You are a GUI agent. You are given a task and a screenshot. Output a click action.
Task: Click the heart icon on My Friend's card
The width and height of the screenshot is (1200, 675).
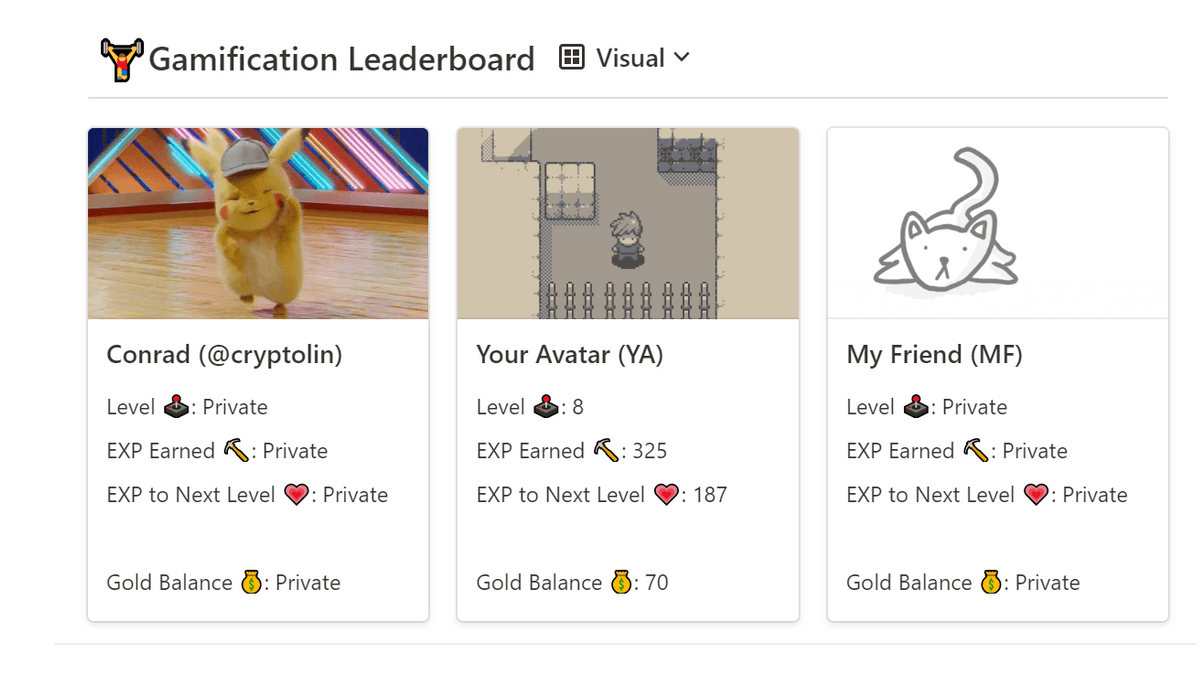pos(1035,493)
